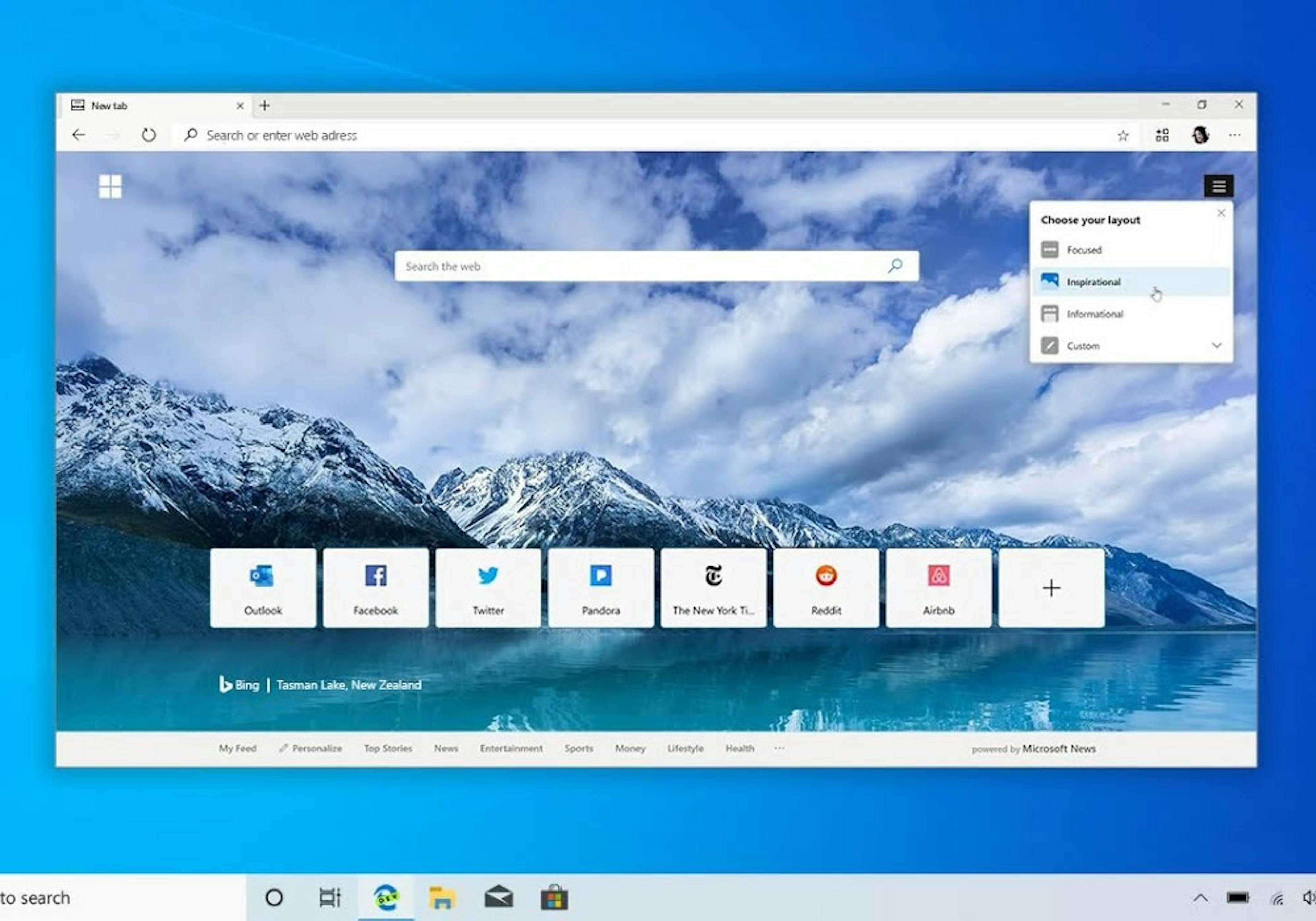Choose the Inspirational layout option
The width and height of the screenshot is (1316, 921).
[1093, 281]
